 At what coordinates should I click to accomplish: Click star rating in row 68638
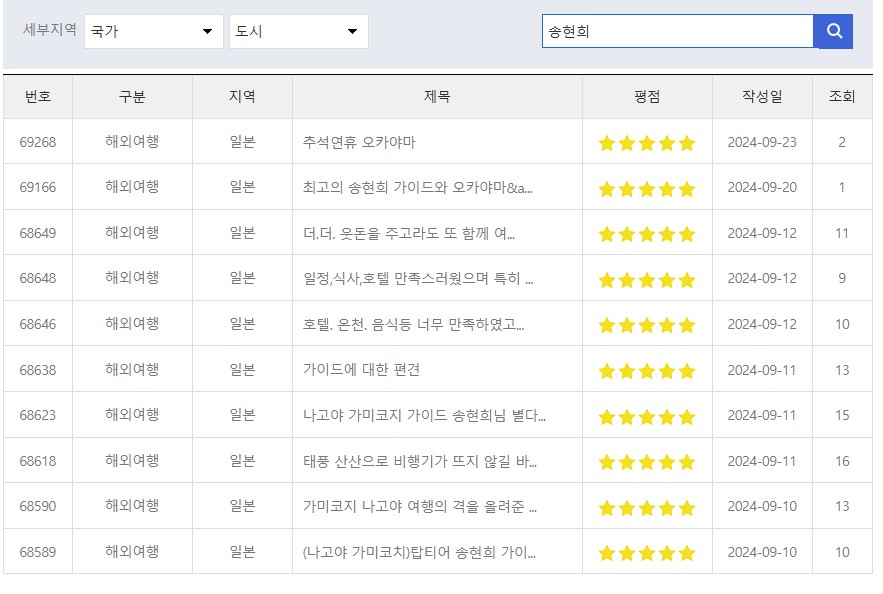coord(647,372)
